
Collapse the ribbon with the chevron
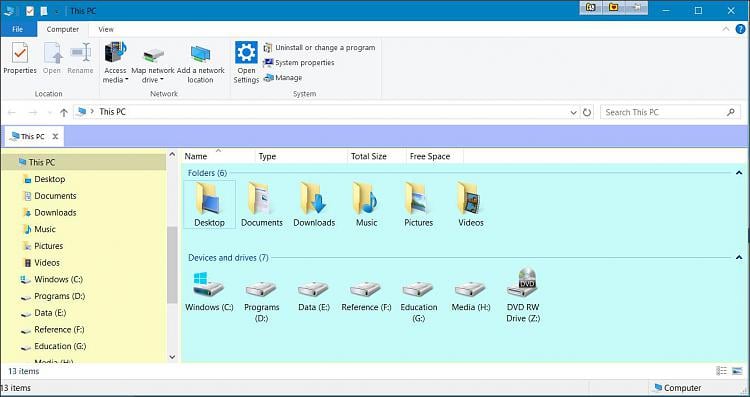(x=726, y=29)
